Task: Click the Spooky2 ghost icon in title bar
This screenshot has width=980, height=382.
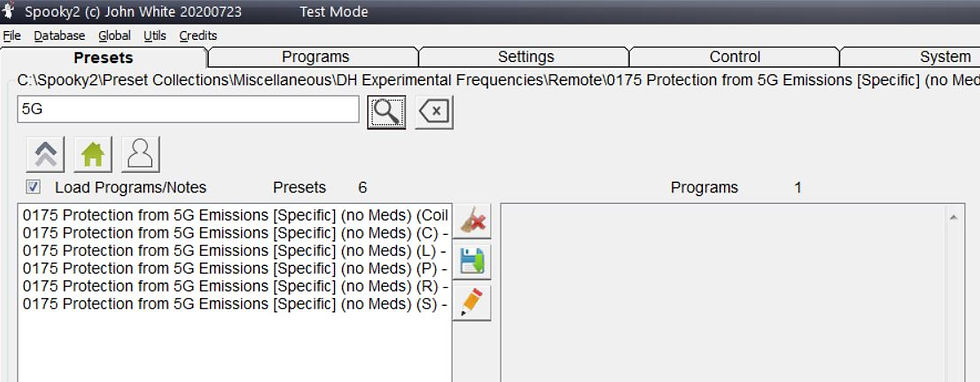Action: tap(9, 11)
